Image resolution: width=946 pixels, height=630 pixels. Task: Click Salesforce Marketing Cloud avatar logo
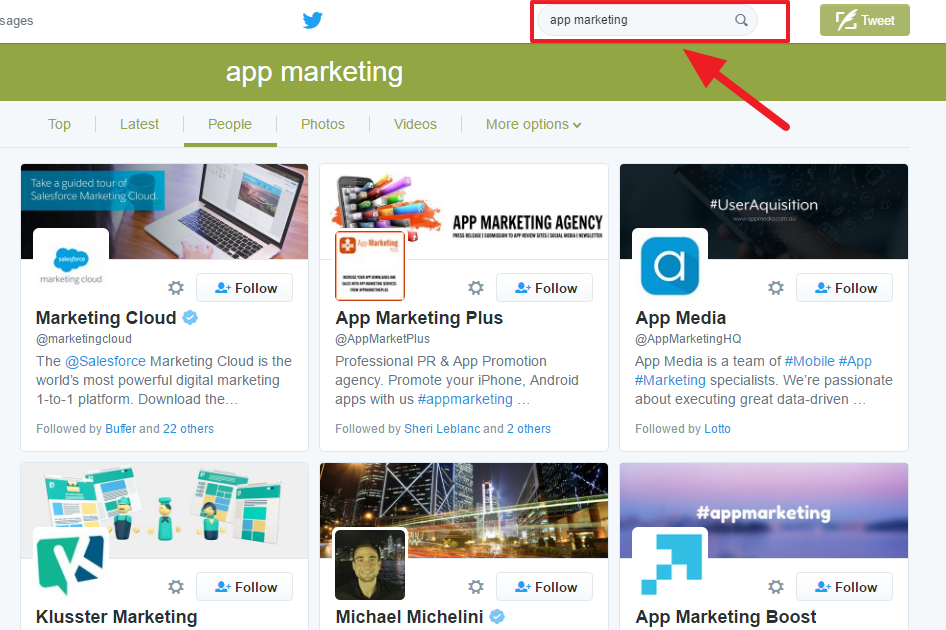click(71, 265)
